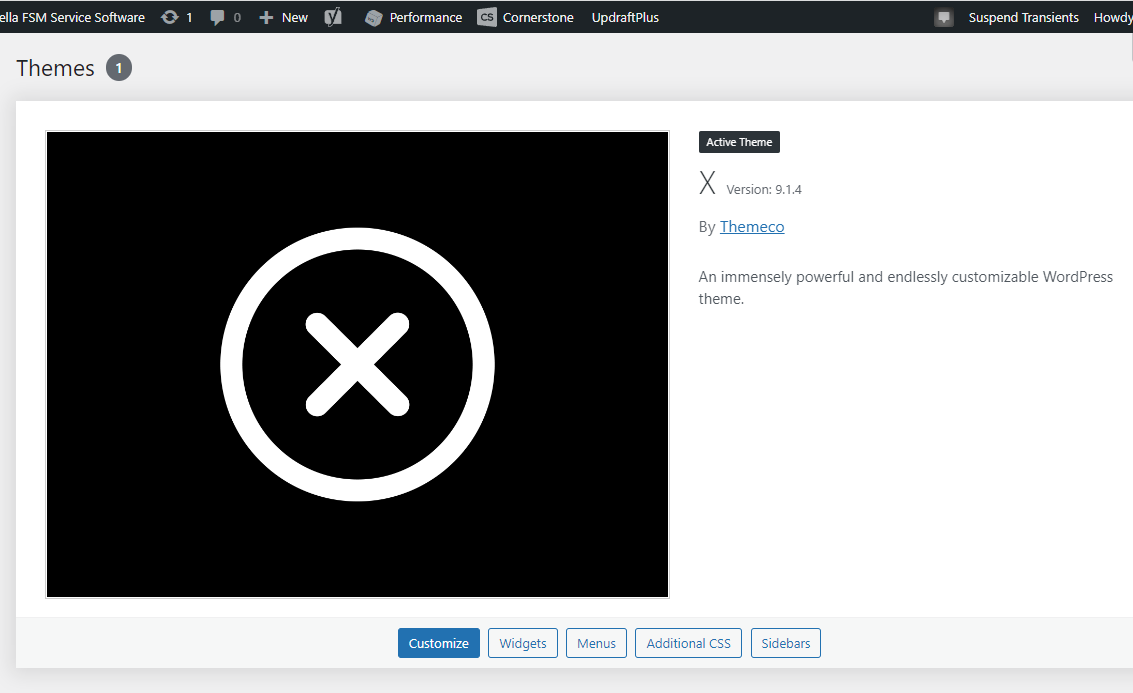Click the X theme screenshot thumbnail
Image resolution: width=1133 pixels, height=693 pixels.
(358, 364)
